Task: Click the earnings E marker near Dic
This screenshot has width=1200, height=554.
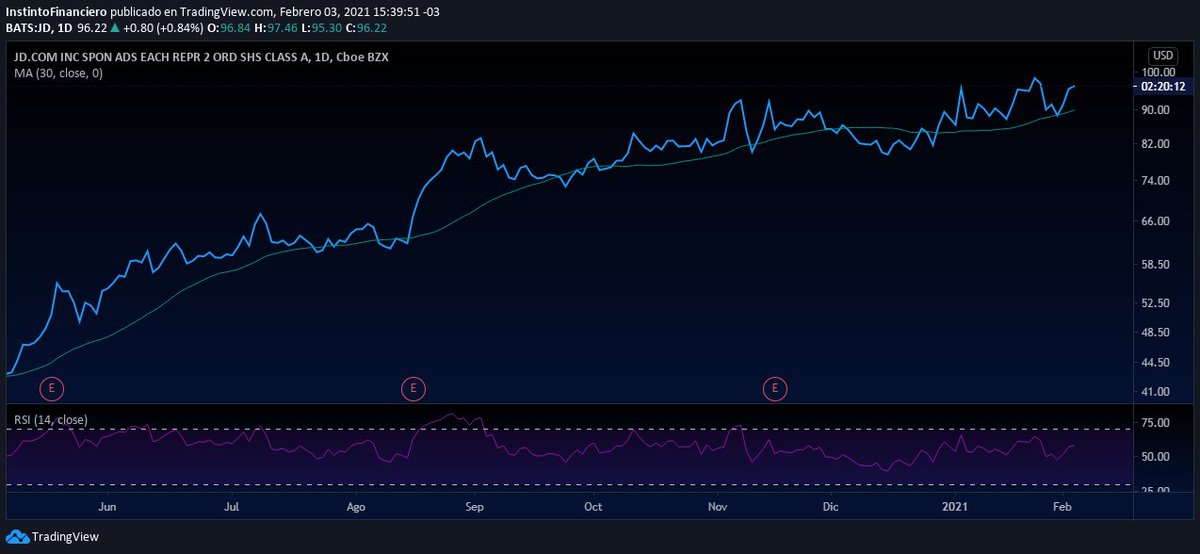Action: point(775,389)
